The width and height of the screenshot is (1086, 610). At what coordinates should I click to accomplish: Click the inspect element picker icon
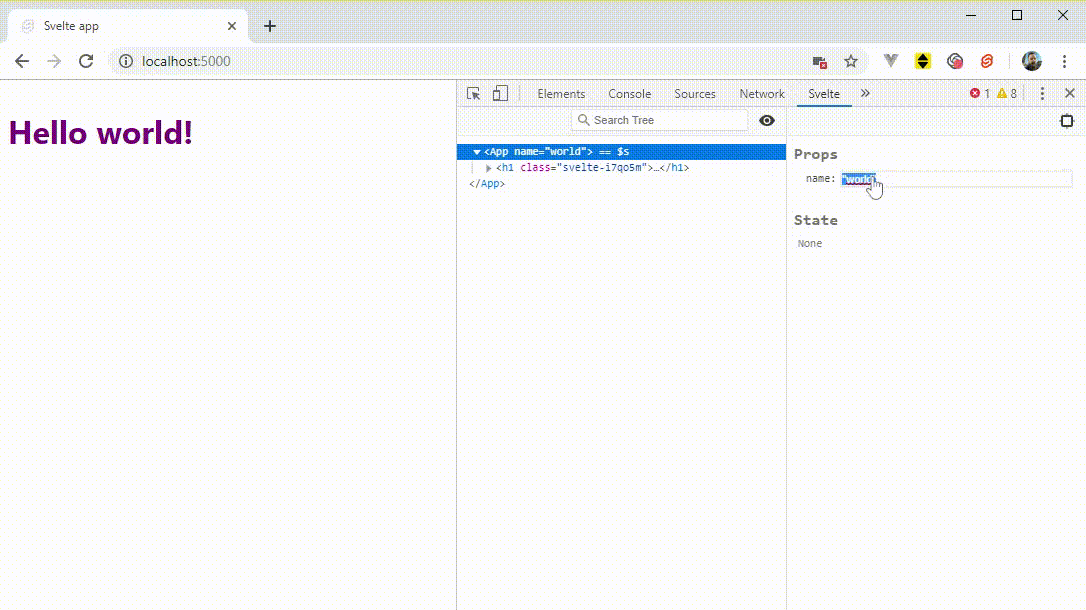[474, 94]
